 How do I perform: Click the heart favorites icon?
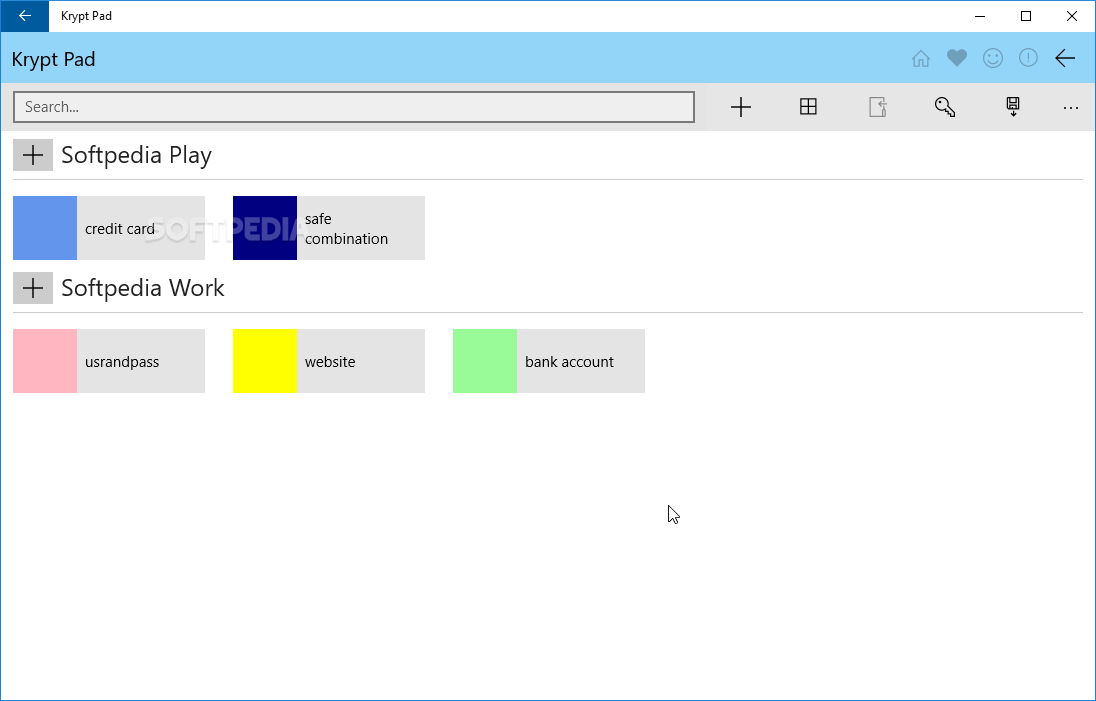pos(957,58)
